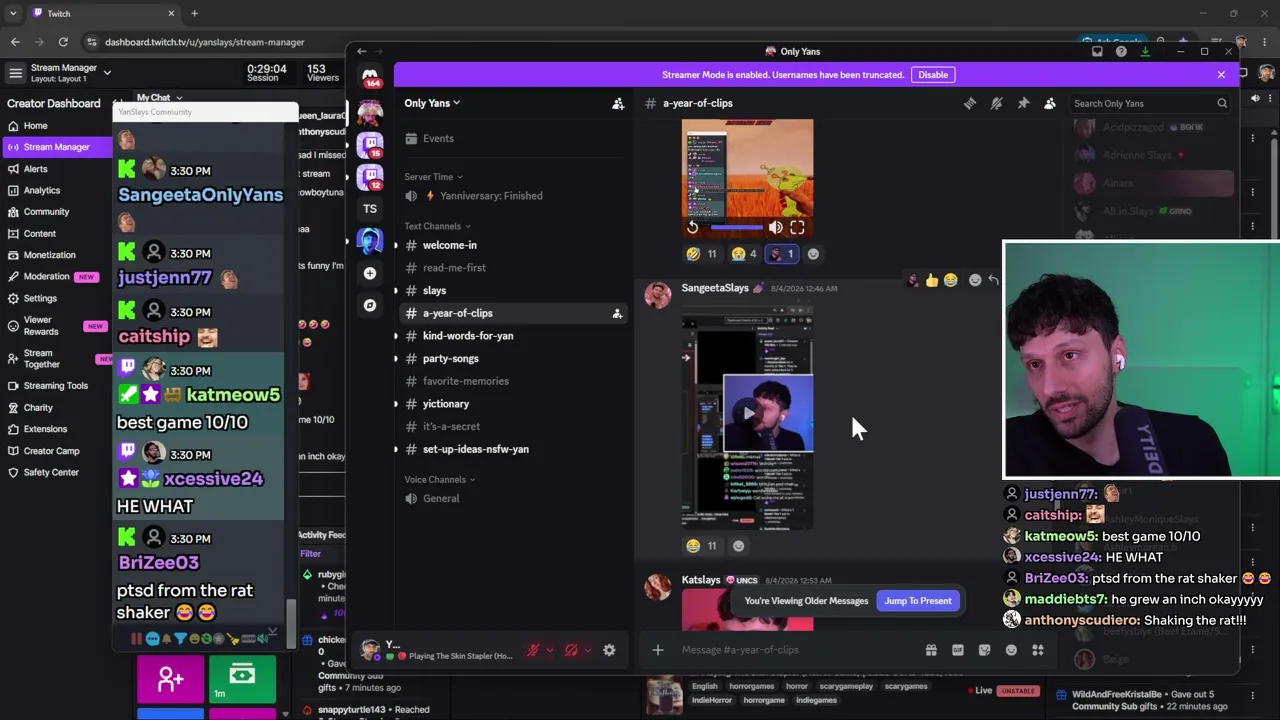Seek within the top video progress bar
1280x720 pixels.
point(735,228)
